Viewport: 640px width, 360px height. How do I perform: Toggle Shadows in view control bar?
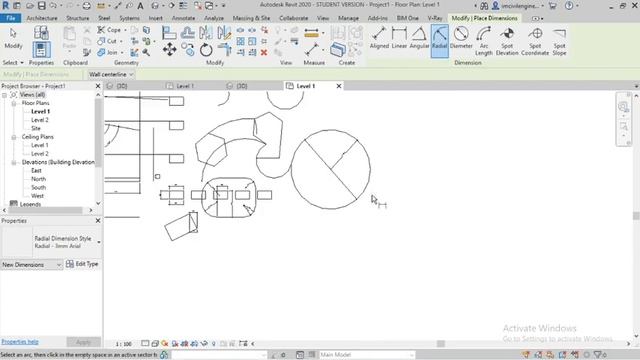click(175, 344)
